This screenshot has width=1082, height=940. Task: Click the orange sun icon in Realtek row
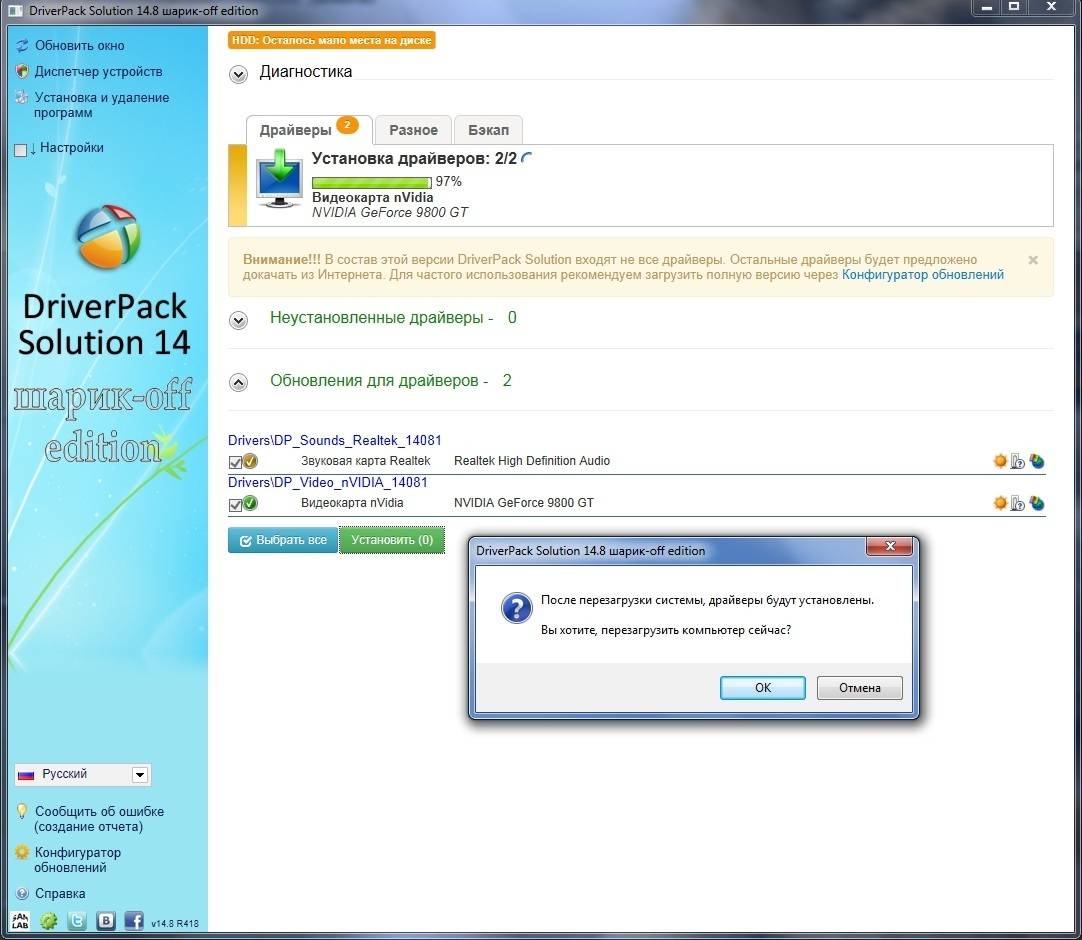point(1000,461)
